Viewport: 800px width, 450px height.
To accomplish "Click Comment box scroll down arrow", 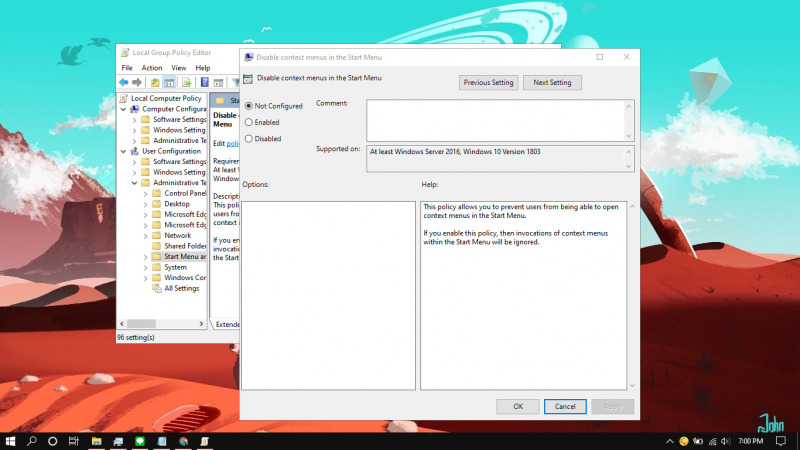I will click(629, 136).
